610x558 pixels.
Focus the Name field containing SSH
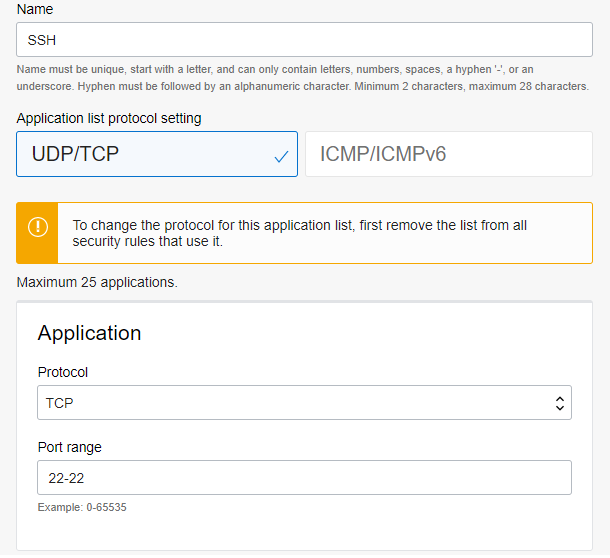point(304,39)
